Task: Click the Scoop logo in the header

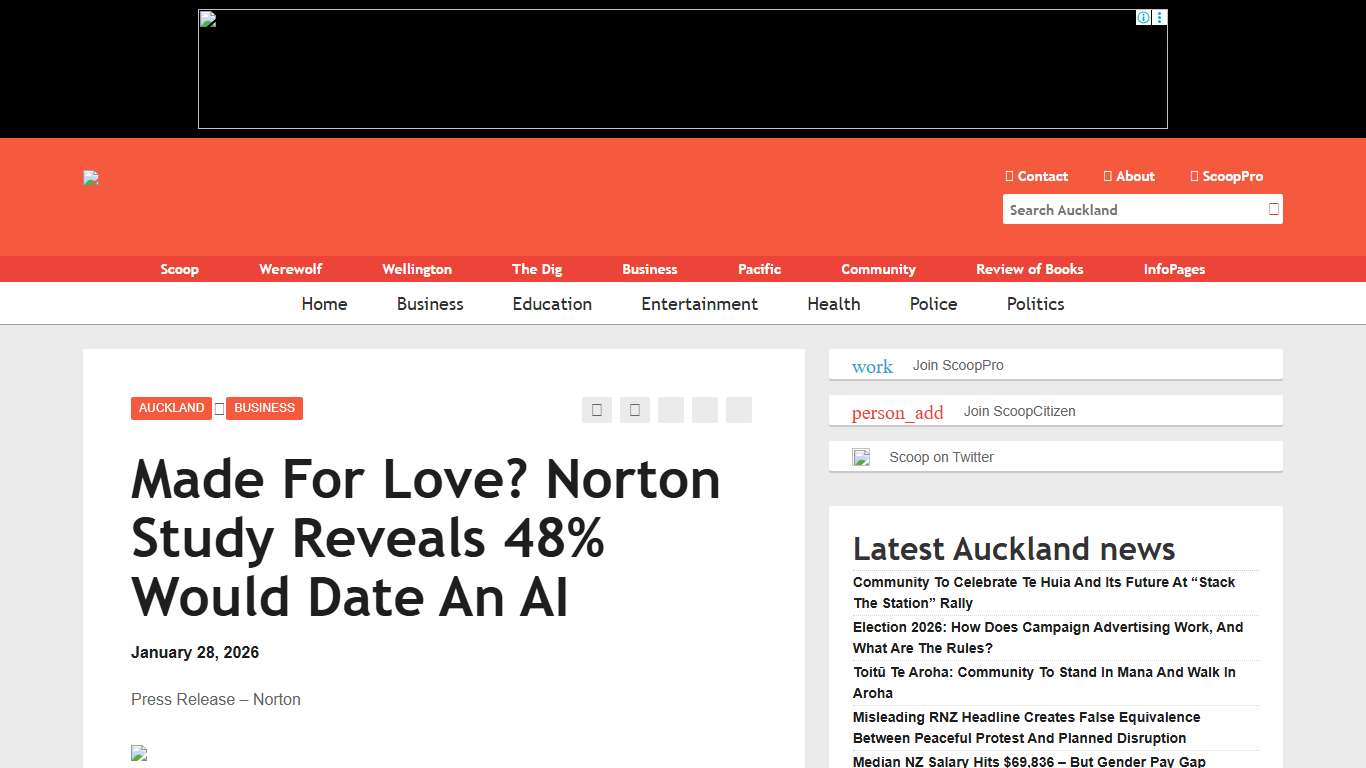Action: pos(90,178)
